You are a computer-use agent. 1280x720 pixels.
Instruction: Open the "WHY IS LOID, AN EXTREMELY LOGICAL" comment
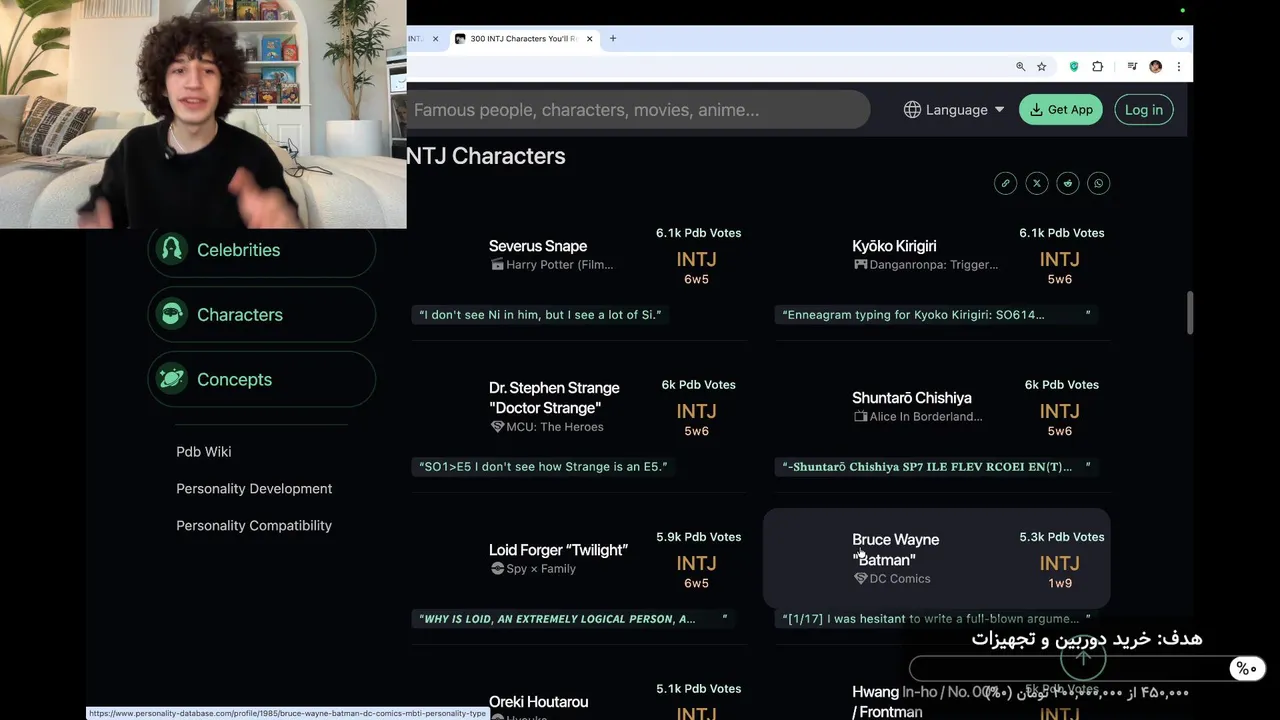tap(573, 619)
